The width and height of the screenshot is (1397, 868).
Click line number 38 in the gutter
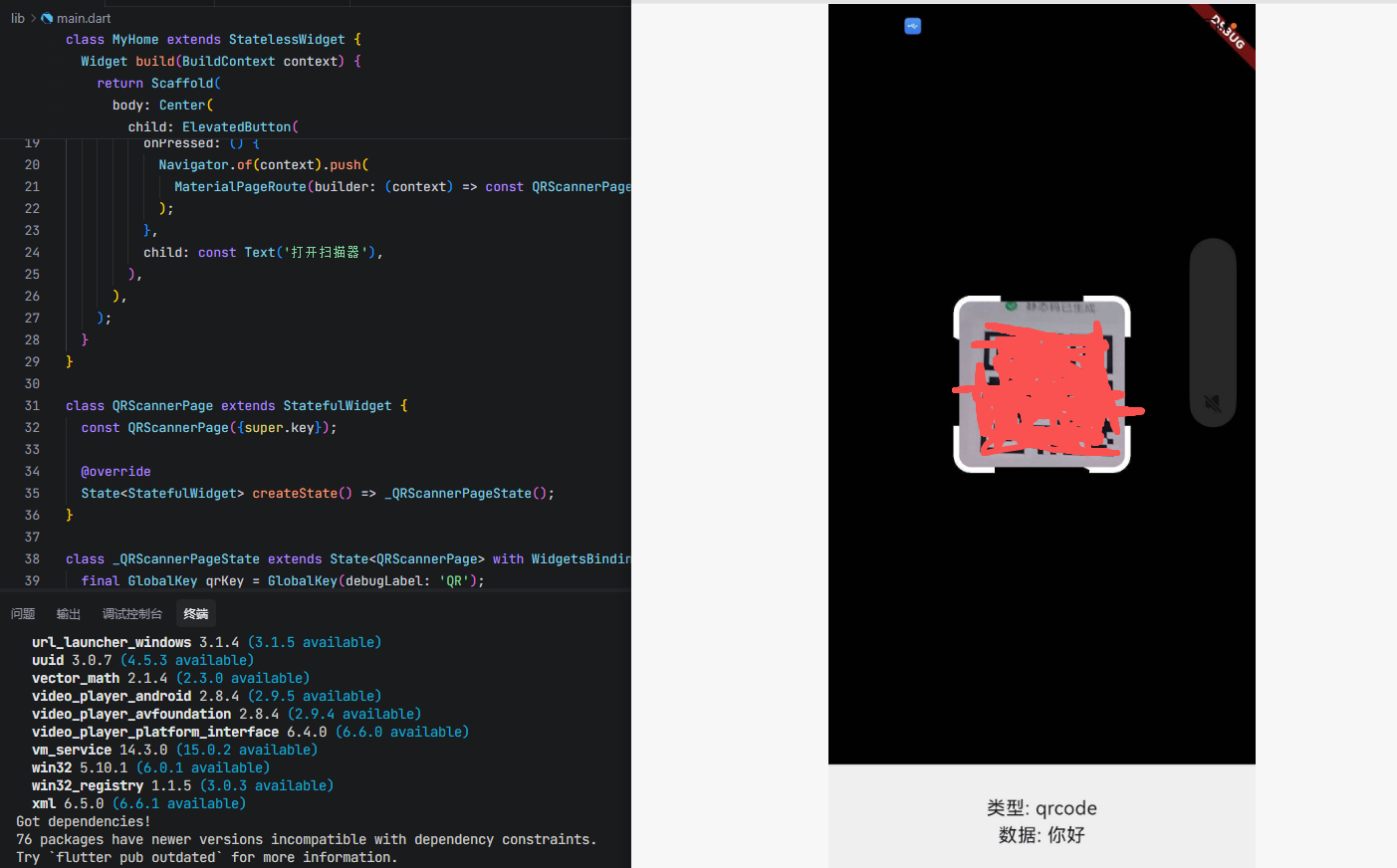tap(32, 559)
